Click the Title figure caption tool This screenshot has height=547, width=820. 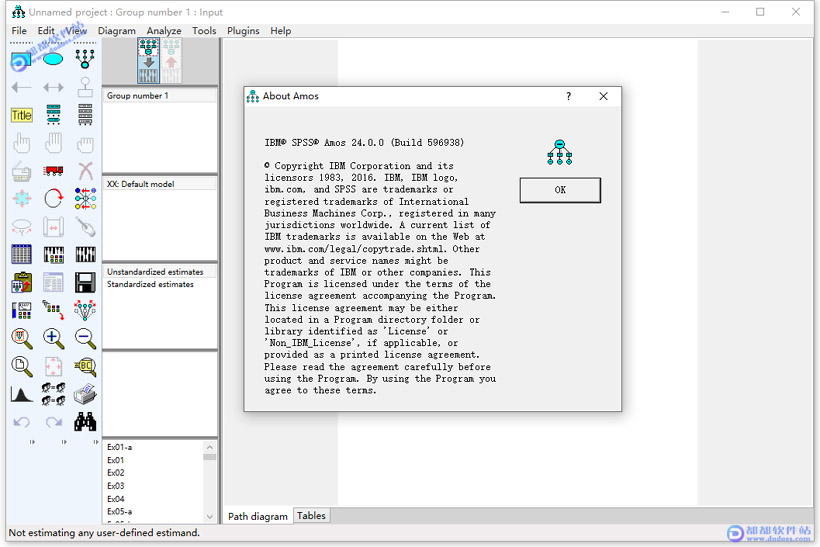click(x=21, y=115)
